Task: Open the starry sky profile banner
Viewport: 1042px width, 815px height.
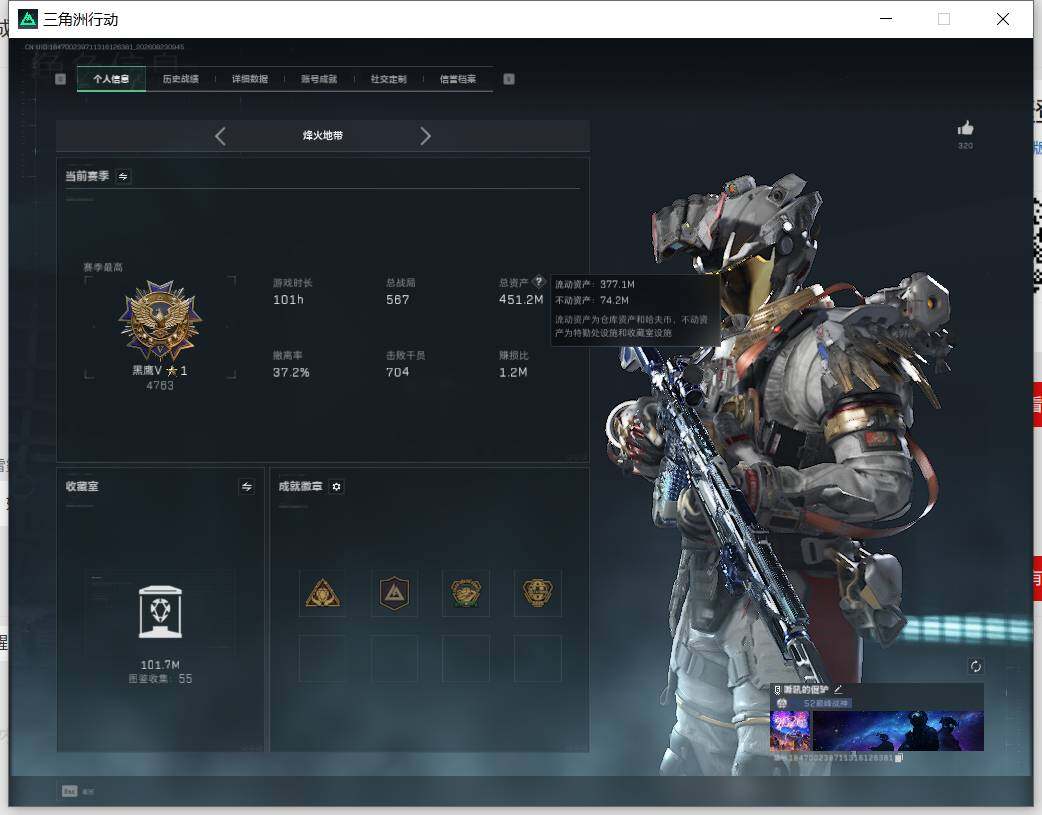Action: coord(898,731)
